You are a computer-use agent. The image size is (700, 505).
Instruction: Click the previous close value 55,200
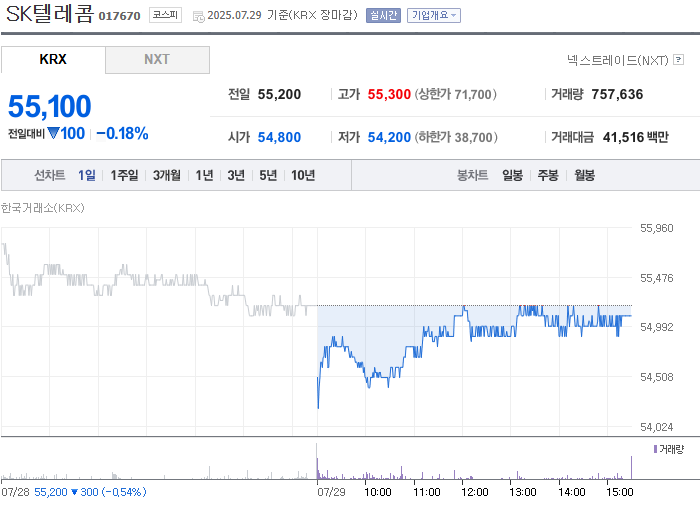pos(279,94)
